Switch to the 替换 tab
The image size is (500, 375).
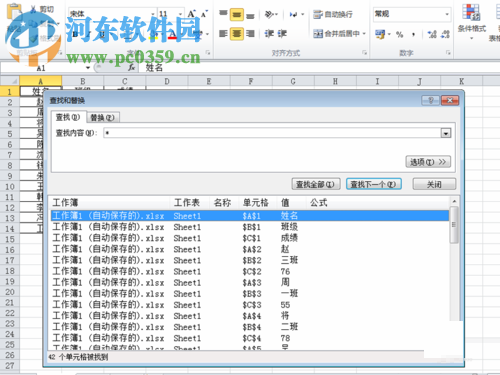pos(102,117)
